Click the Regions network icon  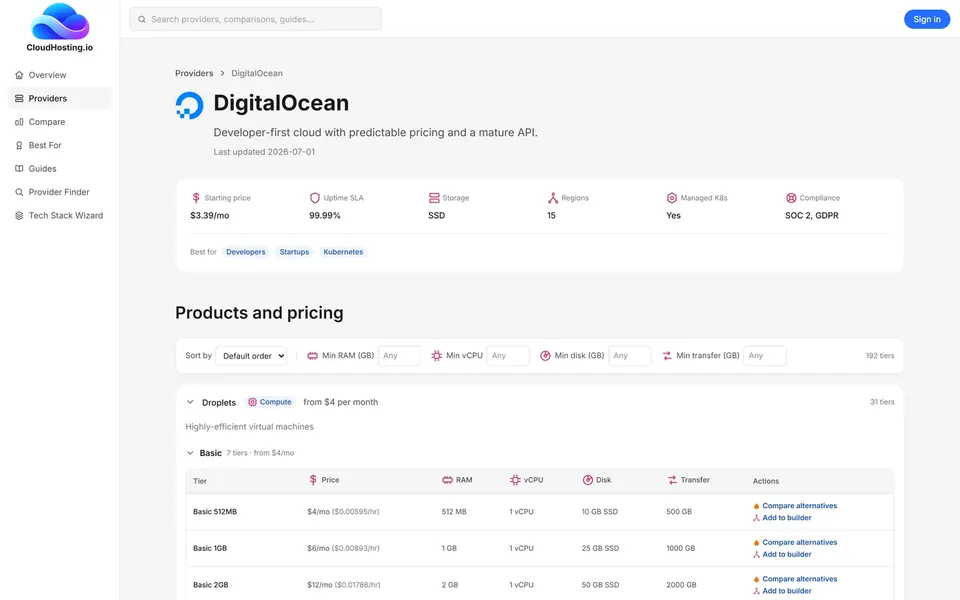point(553,198)
